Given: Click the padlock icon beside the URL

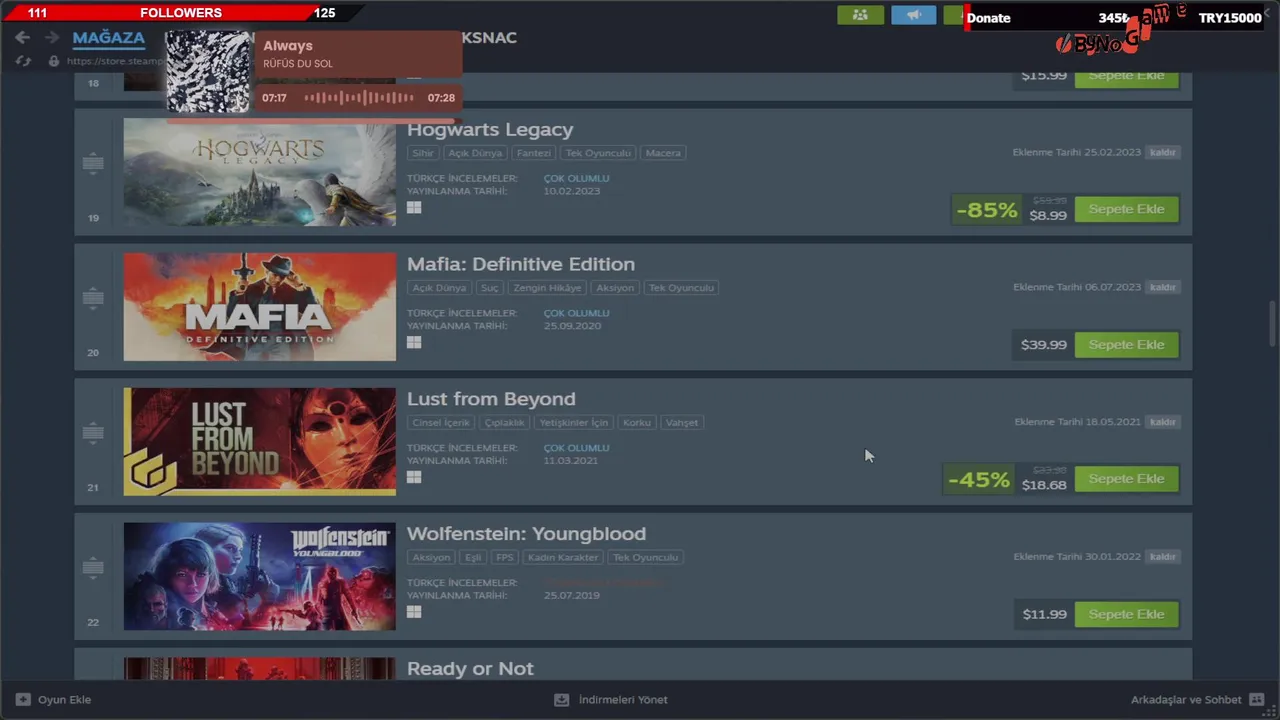Looking at the screenshot, I should [x=54, y=61].
